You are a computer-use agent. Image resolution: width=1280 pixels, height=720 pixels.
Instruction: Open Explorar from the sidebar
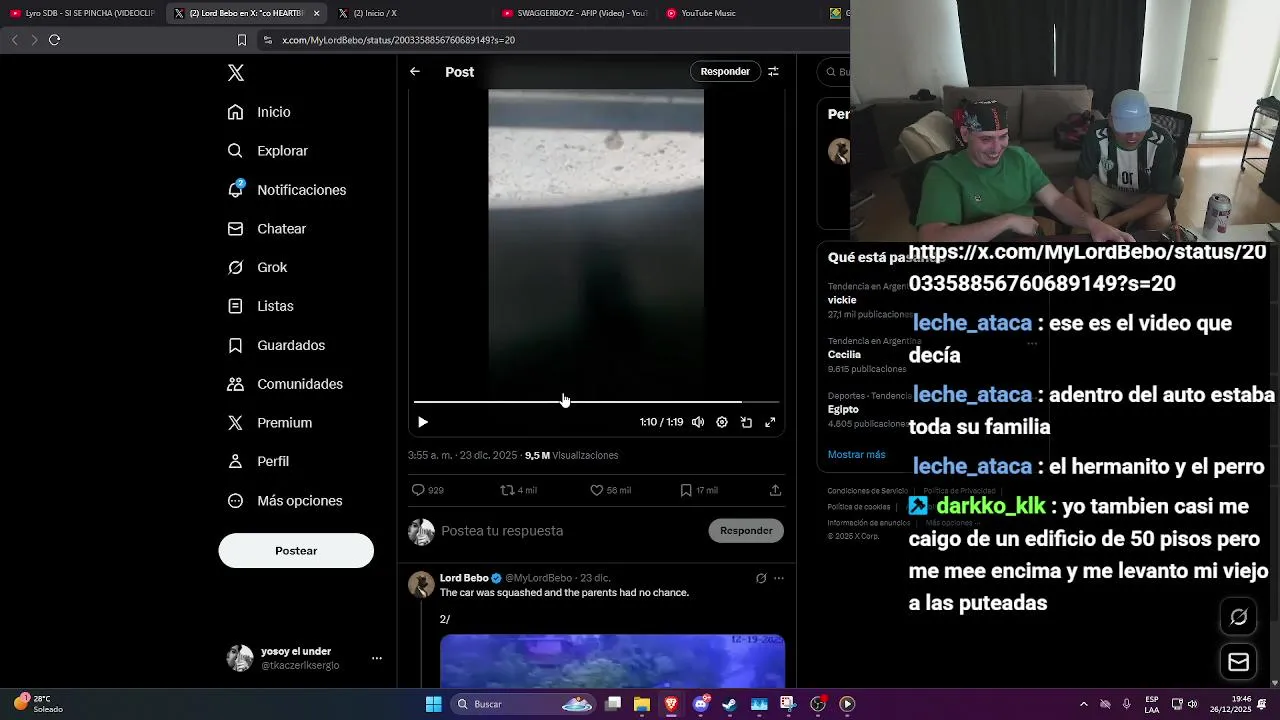(x=268, y=151)
